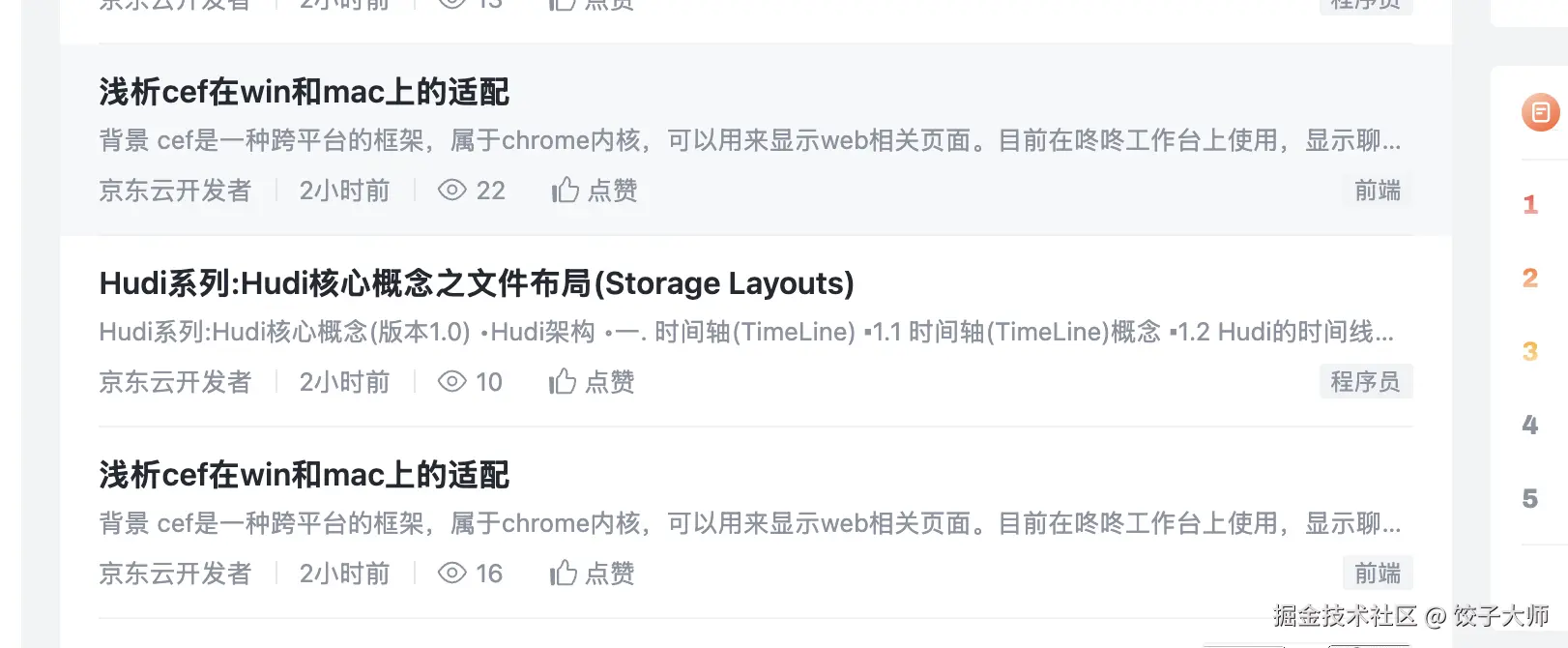Select ranking number 3 in the sidebar
Viewport: 1568px width, 648px height.
(1530, 351)
